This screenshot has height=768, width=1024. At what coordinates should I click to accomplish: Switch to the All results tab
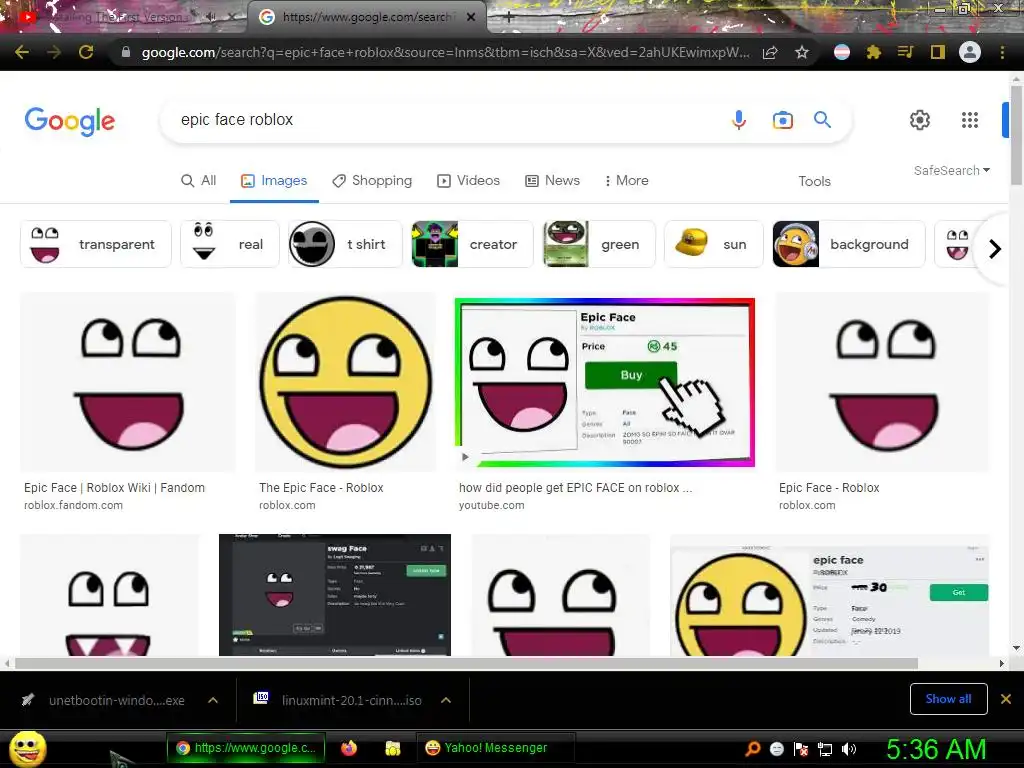click(199, 181)
